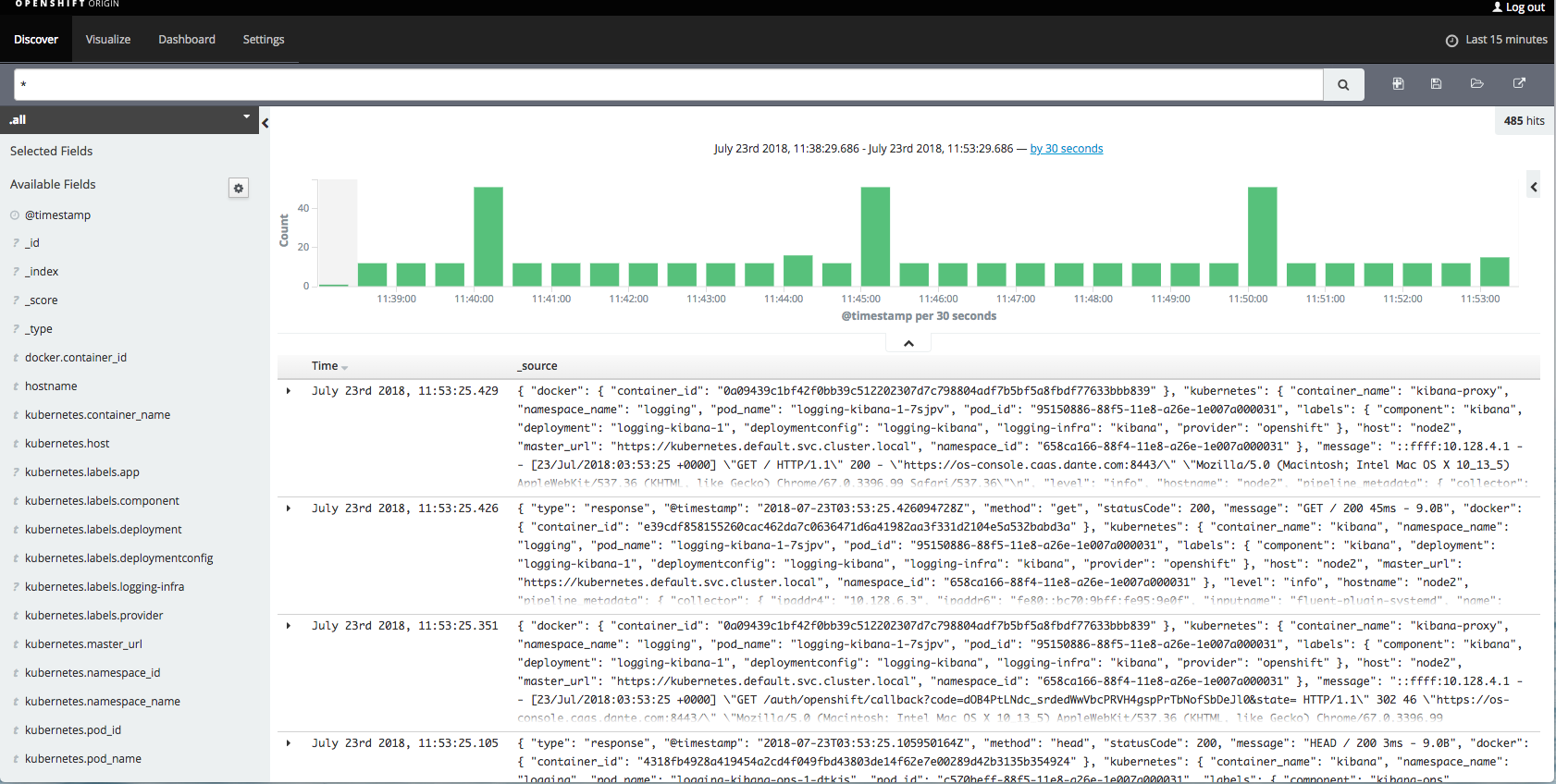Viewport: 1556px width, 784px height.
Task: Select the kubernetes.labels.deployment field
Action: (x=104, y=530)
